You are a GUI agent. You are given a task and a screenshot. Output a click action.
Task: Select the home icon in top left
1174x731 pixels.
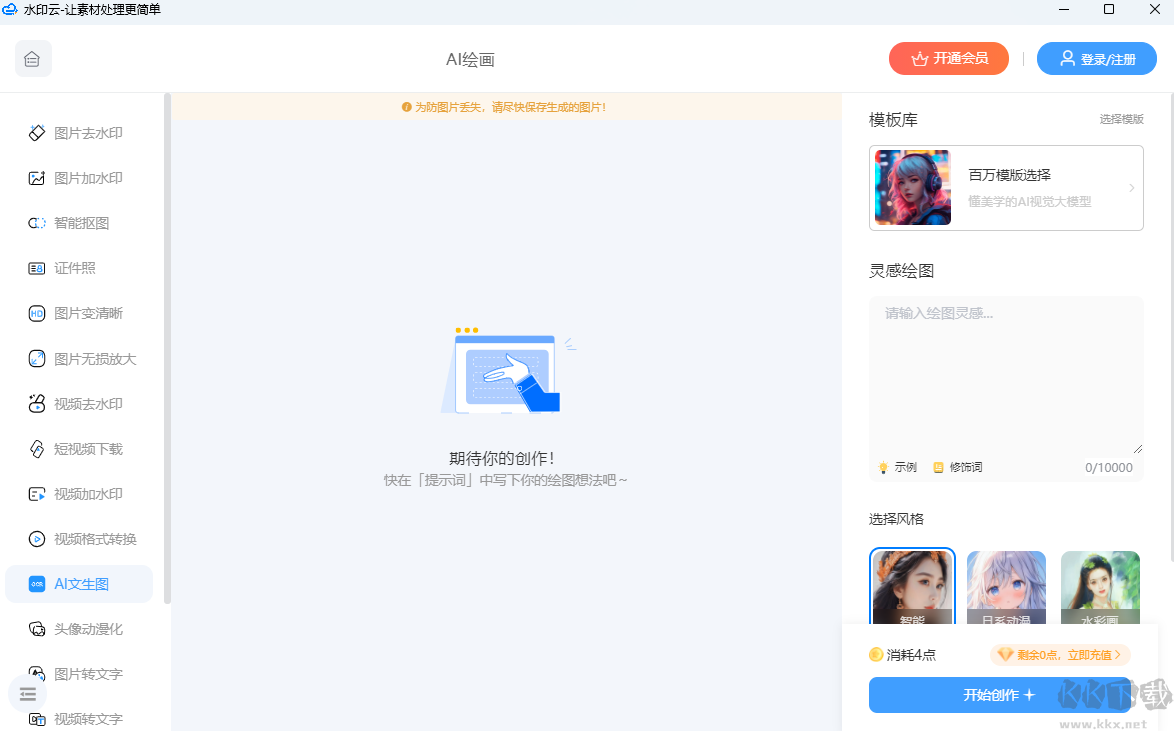[32, 58]
